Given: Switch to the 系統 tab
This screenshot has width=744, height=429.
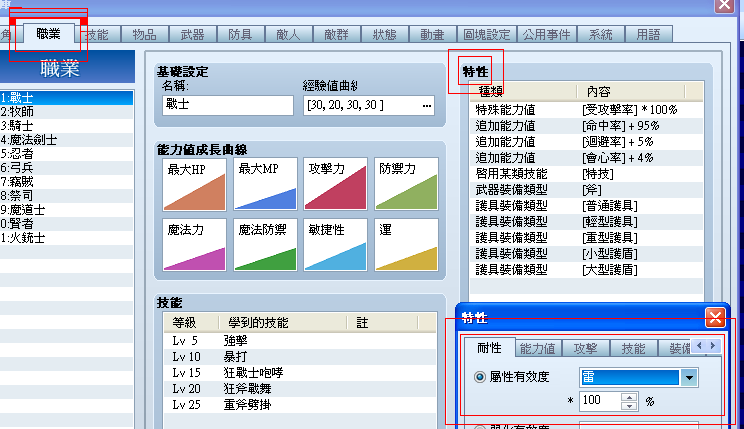Looking at the screenshot, I should (600, 35).
